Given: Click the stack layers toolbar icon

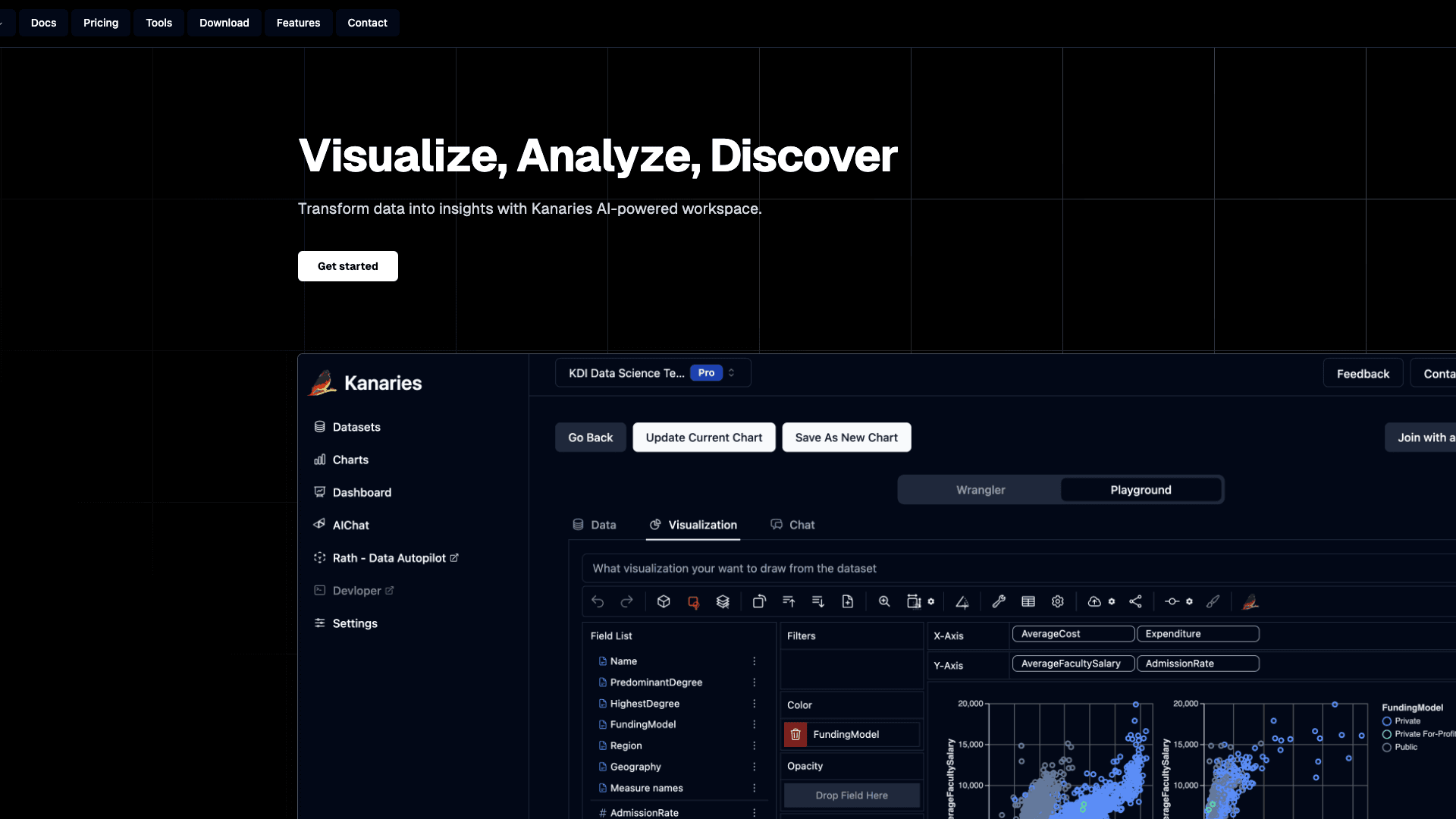Looking at the screenshot, I should (723, 601).
